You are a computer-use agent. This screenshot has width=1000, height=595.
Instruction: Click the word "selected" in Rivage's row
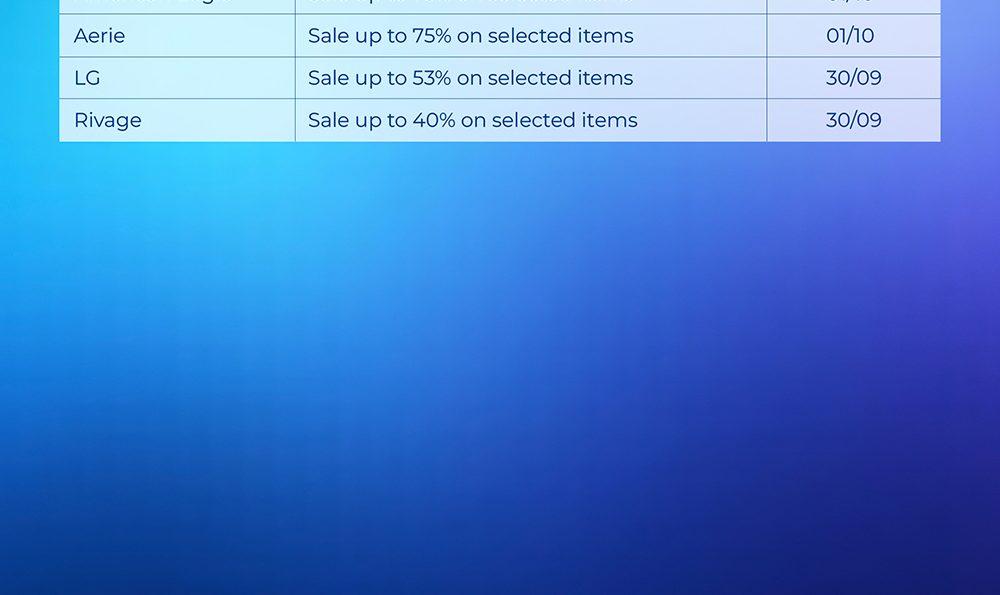tap(537, 120)
